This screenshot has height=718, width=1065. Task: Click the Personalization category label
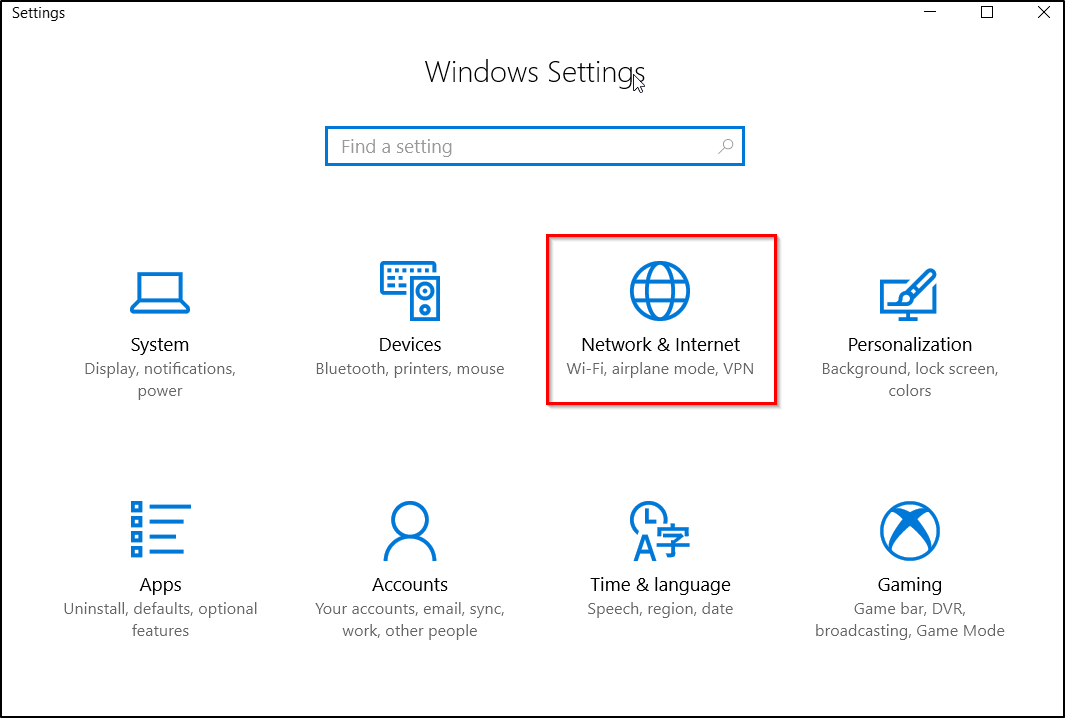pos(909,344)
